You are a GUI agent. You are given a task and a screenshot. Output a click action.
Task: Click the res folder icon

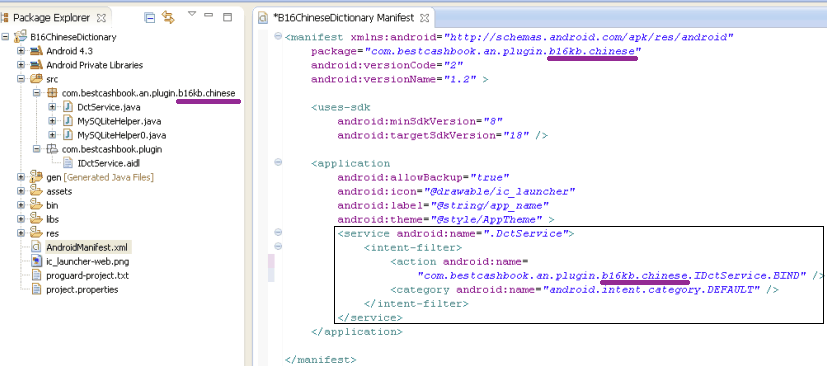[x=36, y=233]
